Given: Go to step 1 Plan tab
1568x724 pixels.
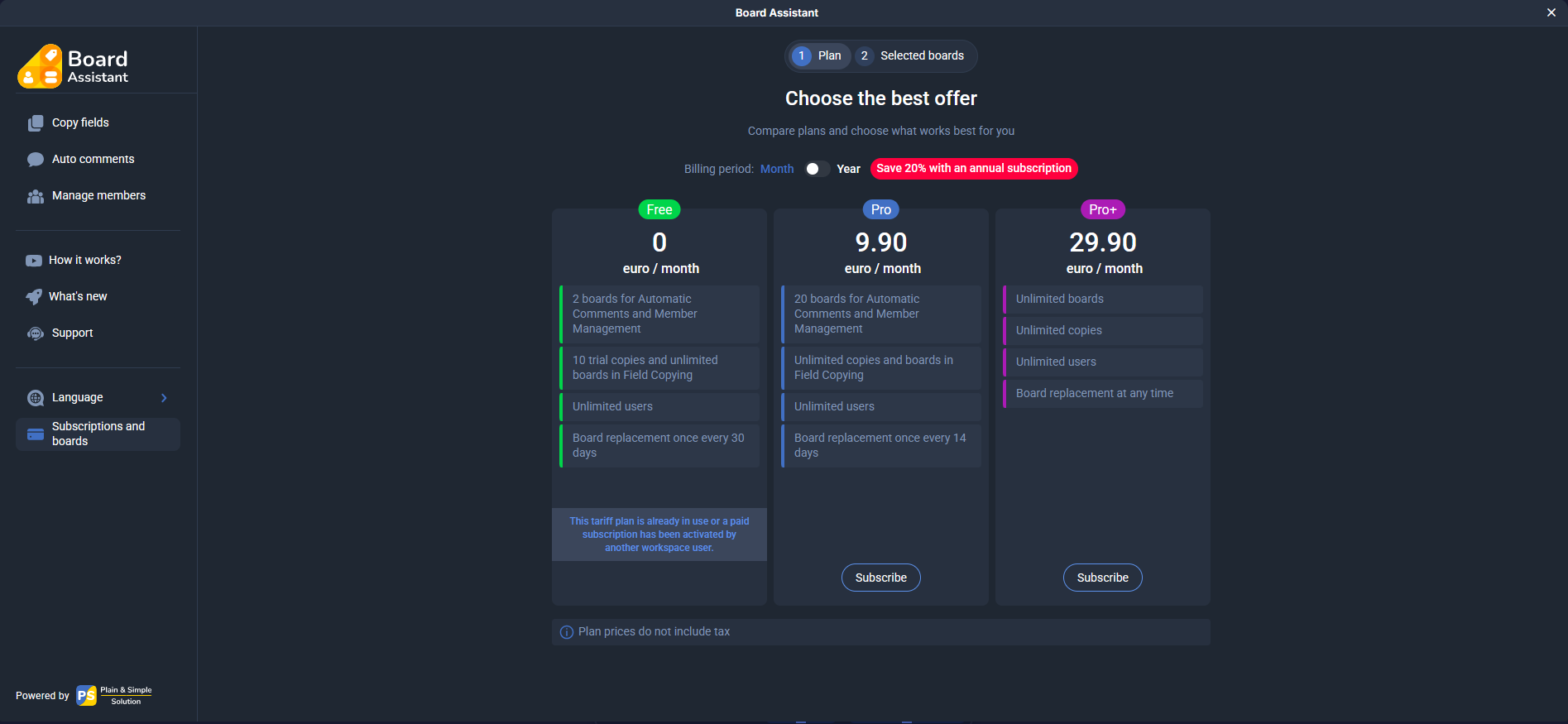Looking at the screenshot, I should point(818,56).
